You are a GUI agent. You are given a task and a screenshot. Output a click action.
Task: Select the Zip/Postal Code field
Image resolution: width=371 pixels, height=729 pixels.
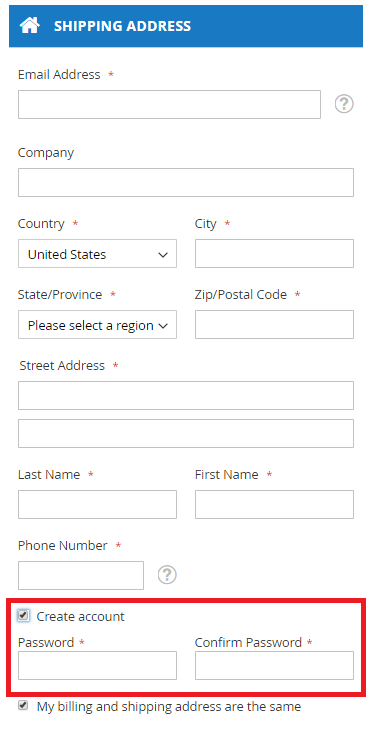tap(274, 325)
